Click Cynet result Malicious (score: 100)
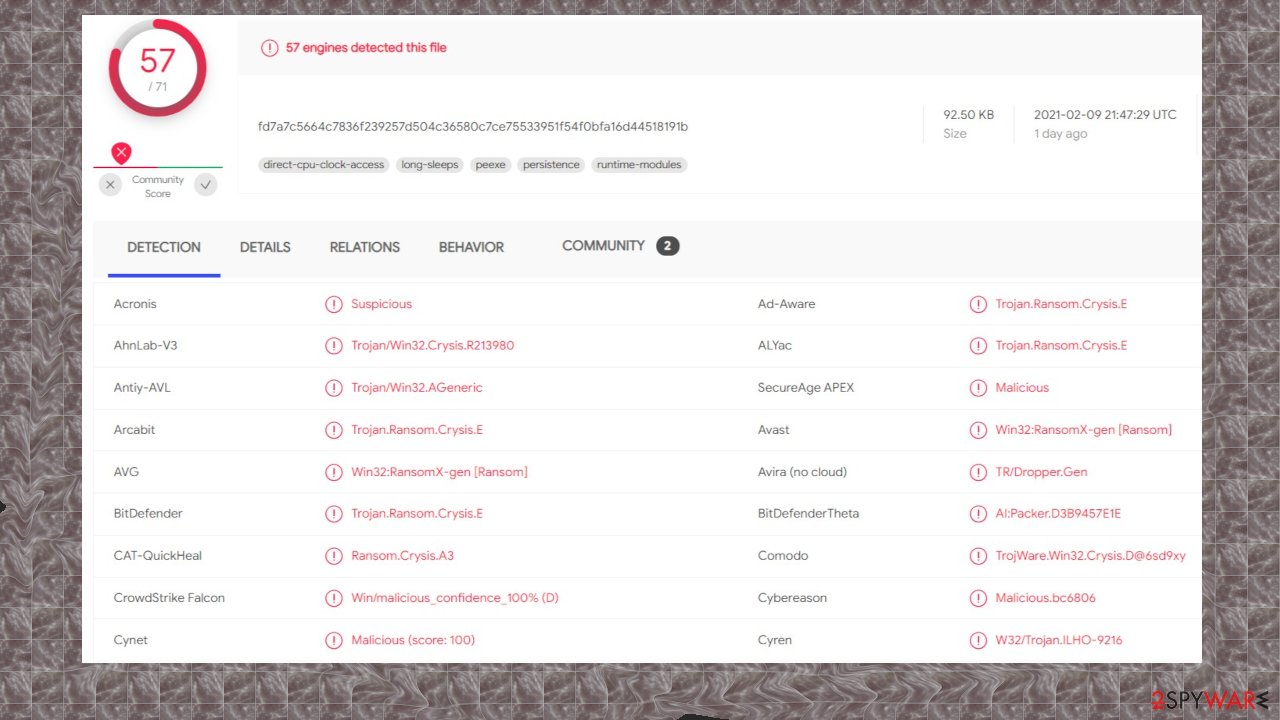 pos(413,640)
